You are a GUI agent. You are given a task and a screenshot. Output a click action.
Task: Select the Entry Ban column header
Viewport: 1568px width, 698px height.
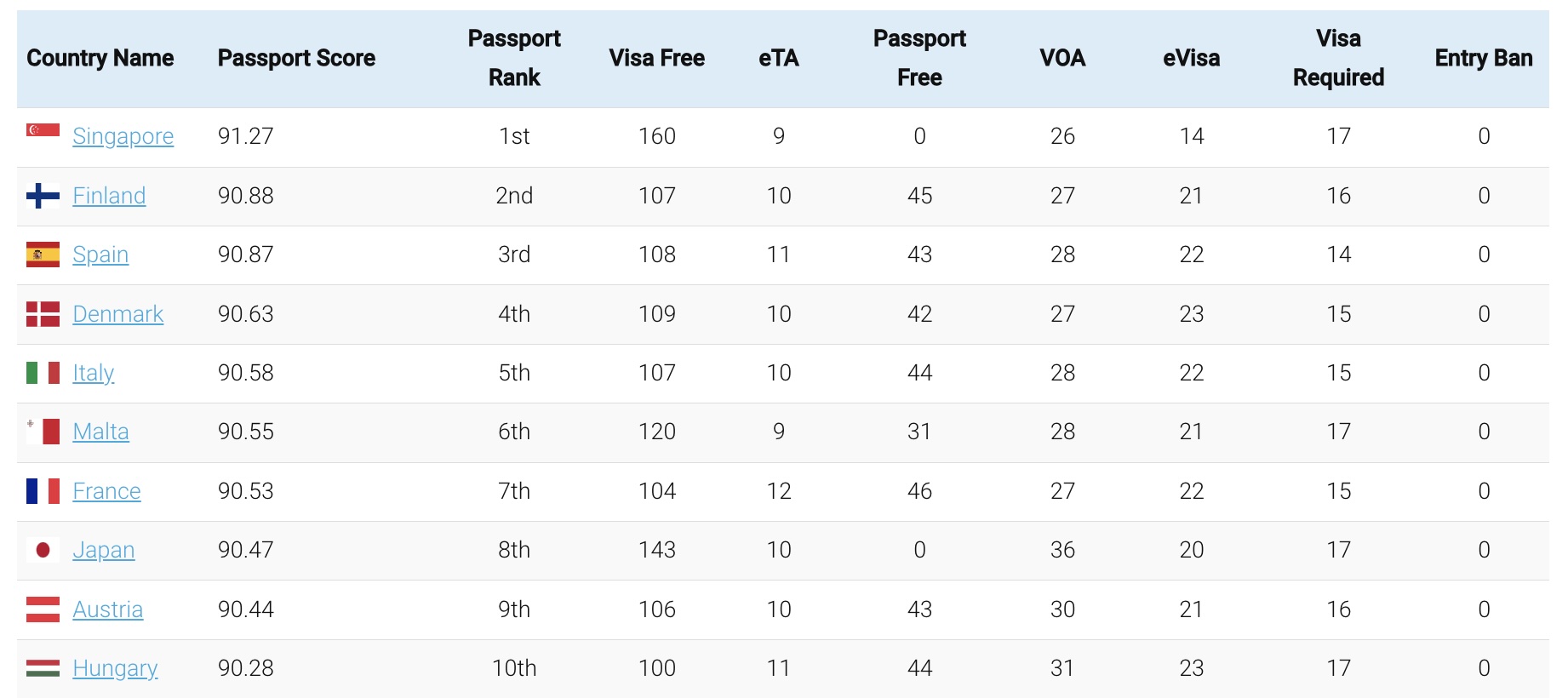pos(1484,58)
